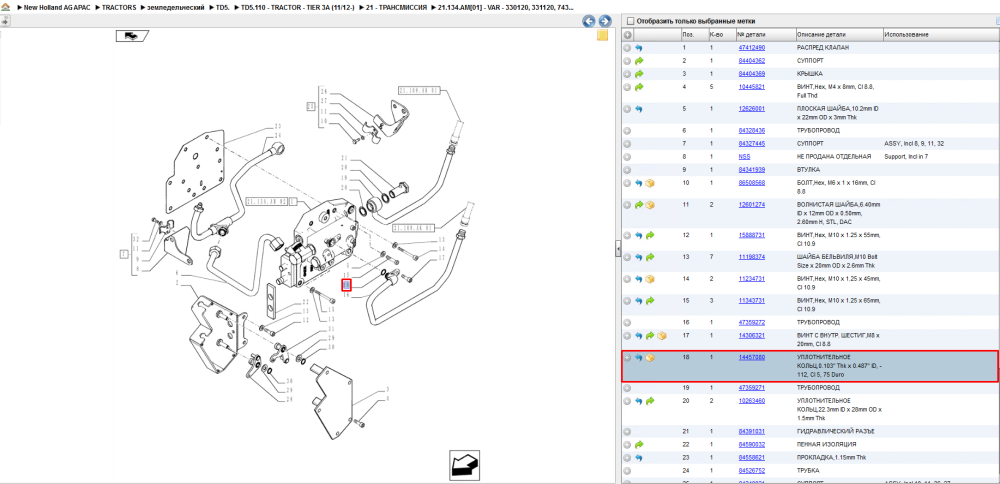Click the green arrow icon for КРЫШКА row

coord(639,74)
